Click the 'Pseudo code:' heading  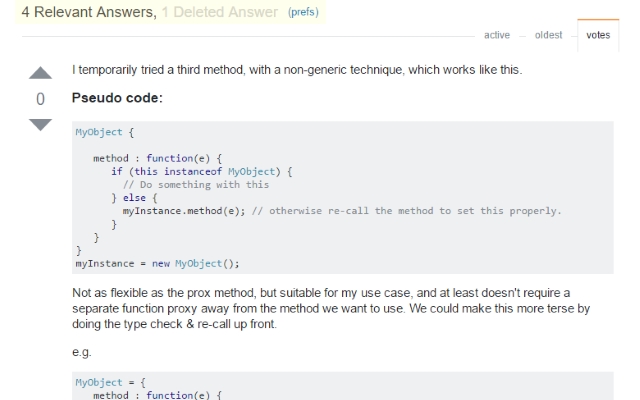coord(117,98)
